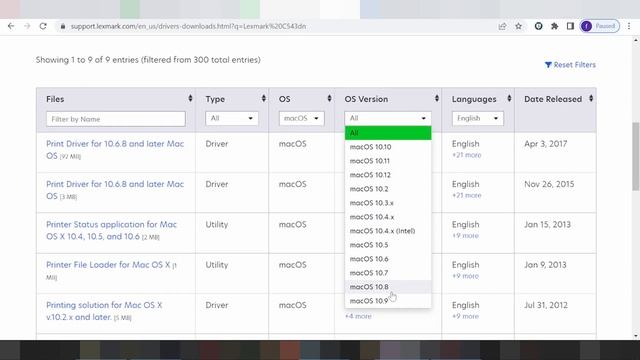Click the Filter by Name input field
640x360 pixels.
(x=116, y=119)
